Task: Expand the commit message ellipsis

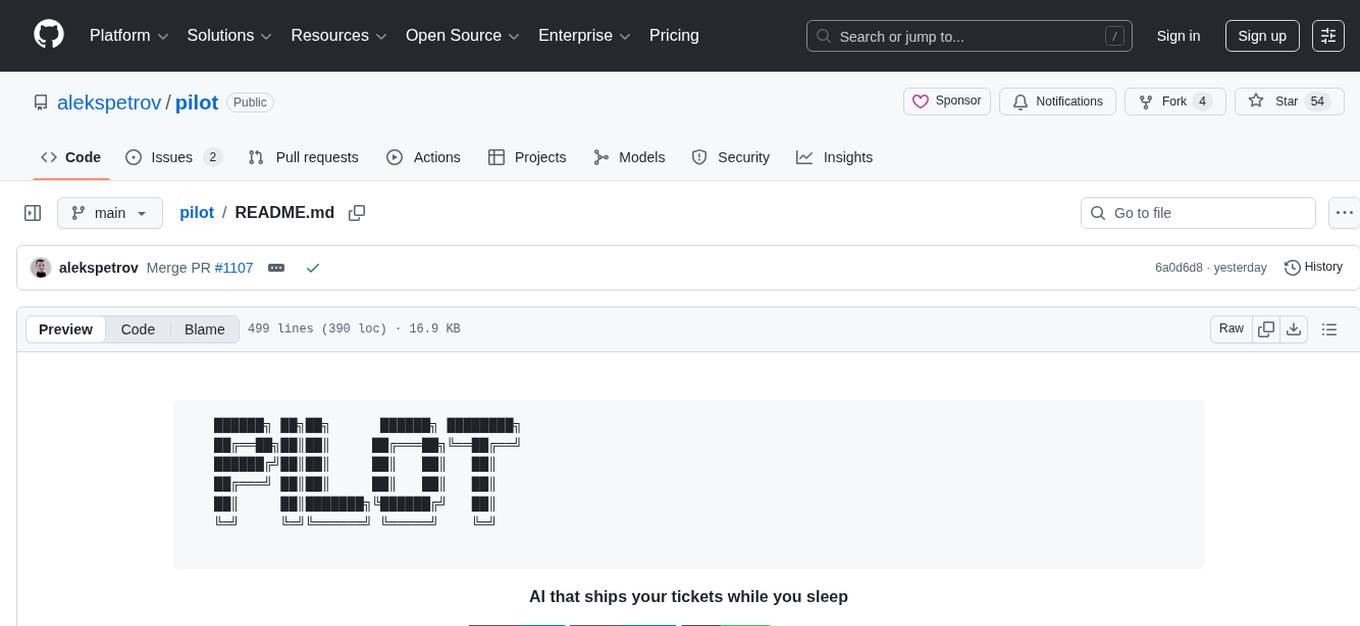Action: (x=276, y=268)
